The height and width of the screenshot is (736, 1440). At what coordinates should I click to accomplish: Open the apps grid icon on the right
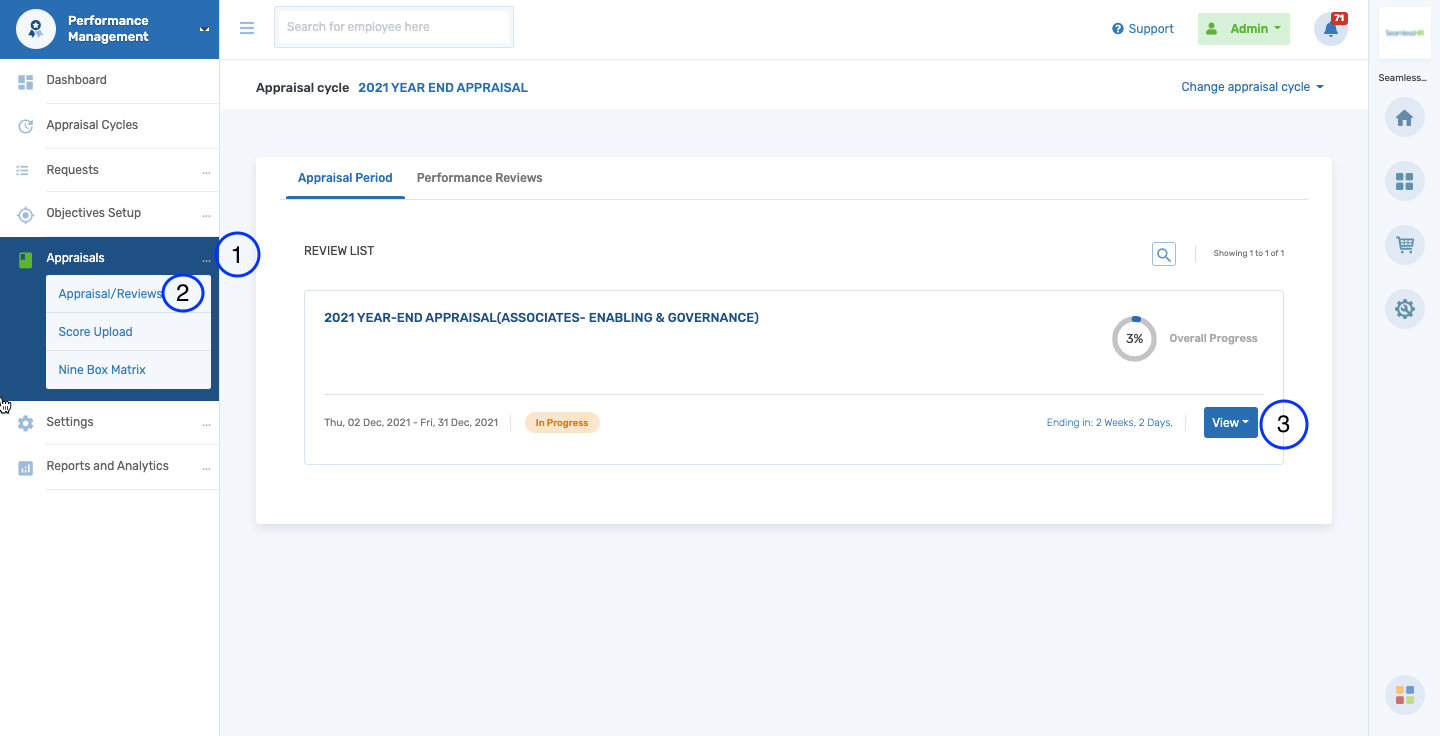[x=1404, y=181]
